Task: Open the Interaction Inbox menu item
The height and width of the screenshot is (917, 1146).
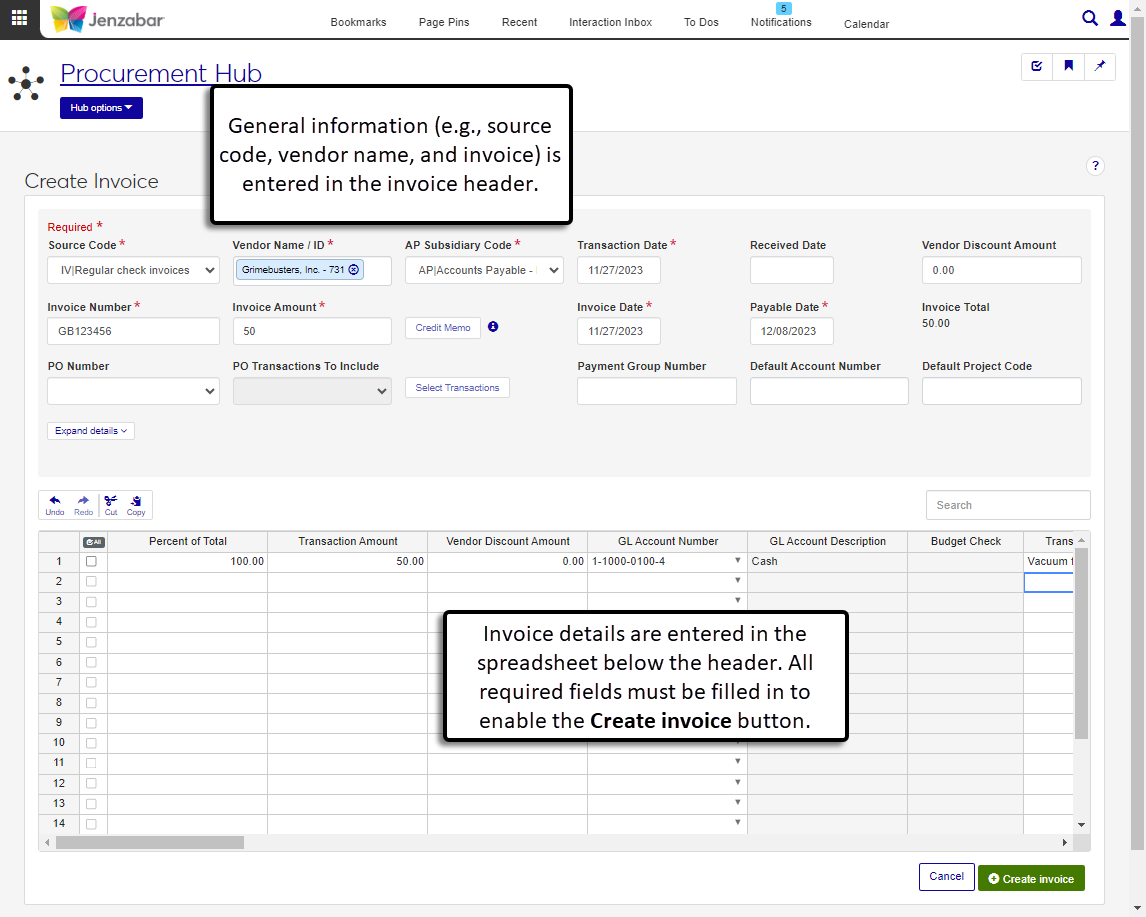Action: [610, 22]
